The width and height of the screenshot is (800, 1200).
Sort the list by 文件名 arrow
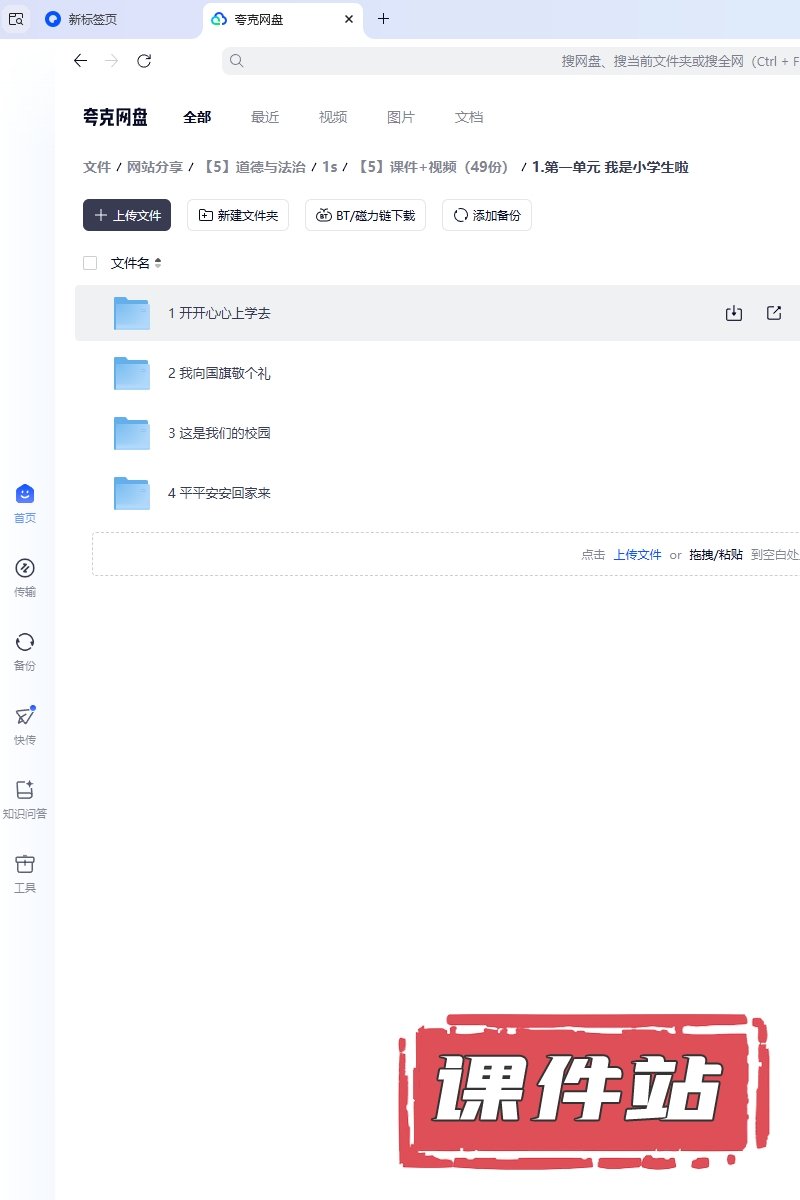(x=158, y=263)
